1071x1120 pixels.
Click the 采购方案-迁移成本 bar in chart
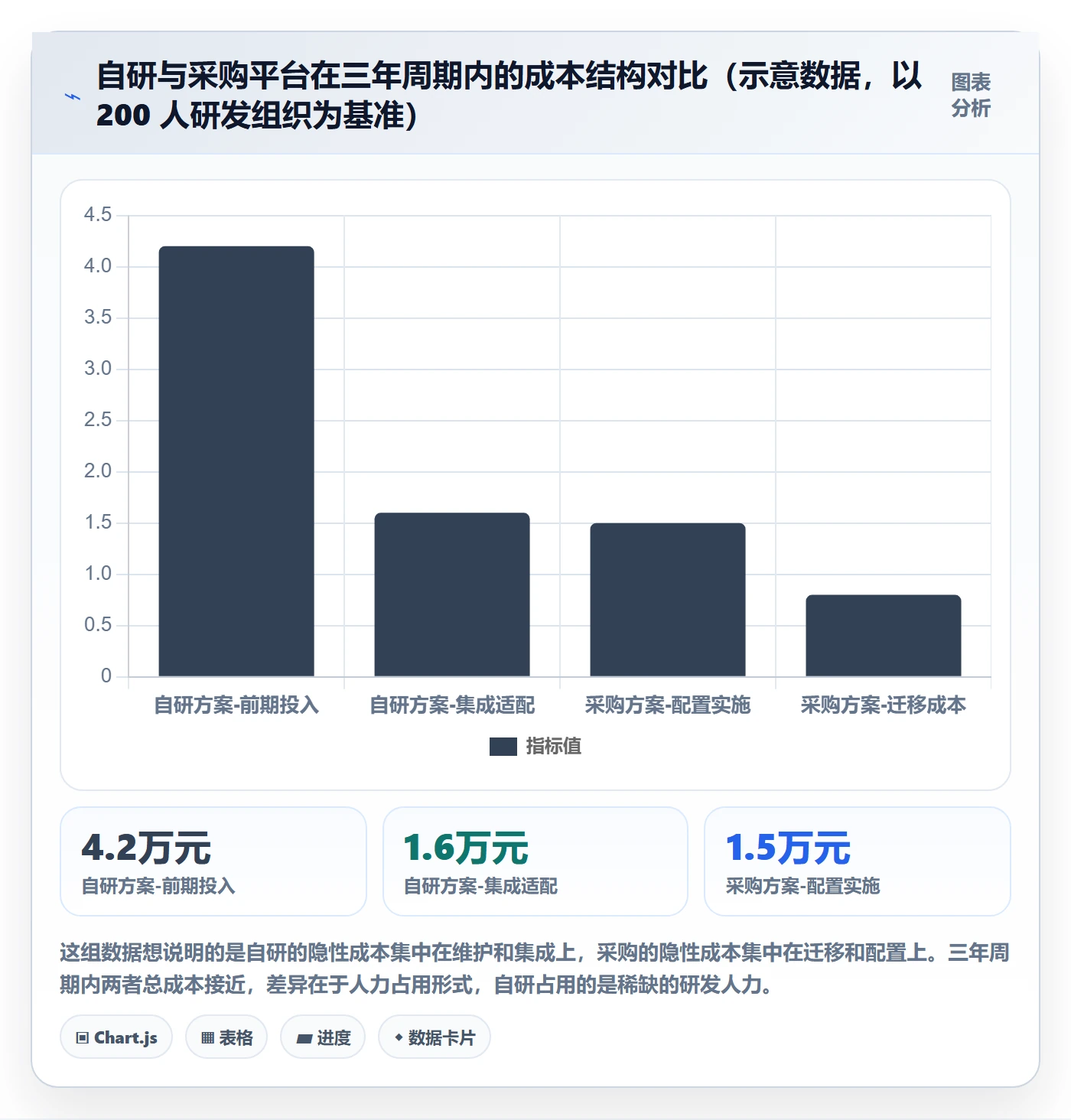coord(884,636)
